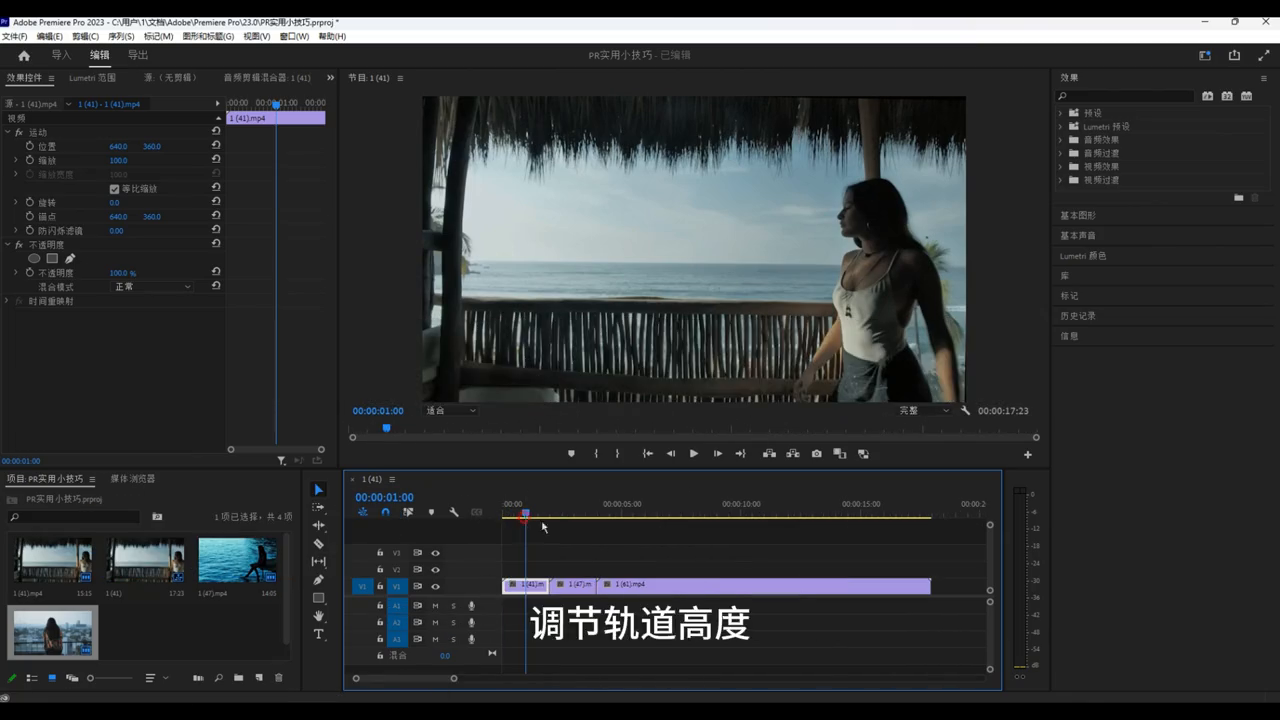Click the New Bin folder icon in project panel
The image size is (1280, 720).
click(x=239, y=678)
